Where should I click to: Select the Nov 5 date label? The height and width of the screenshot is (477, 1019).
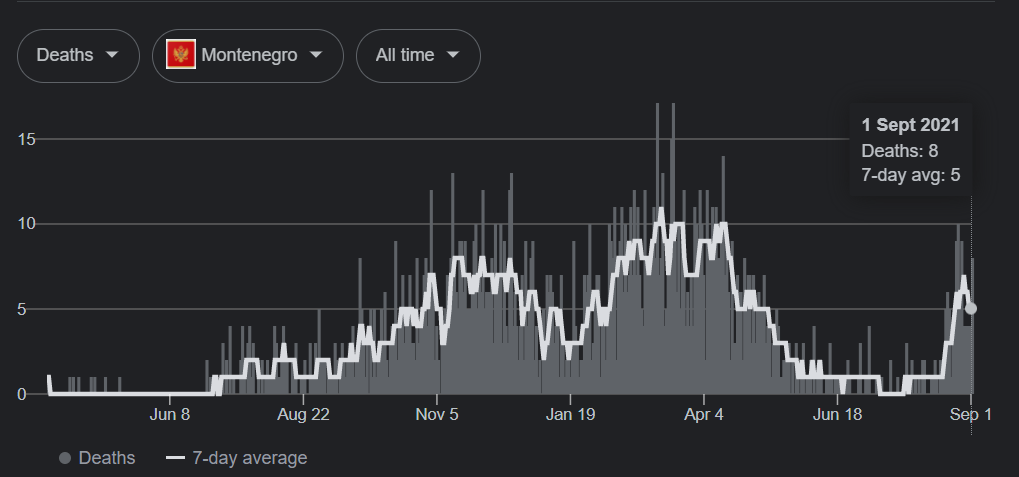pos(435,414)
